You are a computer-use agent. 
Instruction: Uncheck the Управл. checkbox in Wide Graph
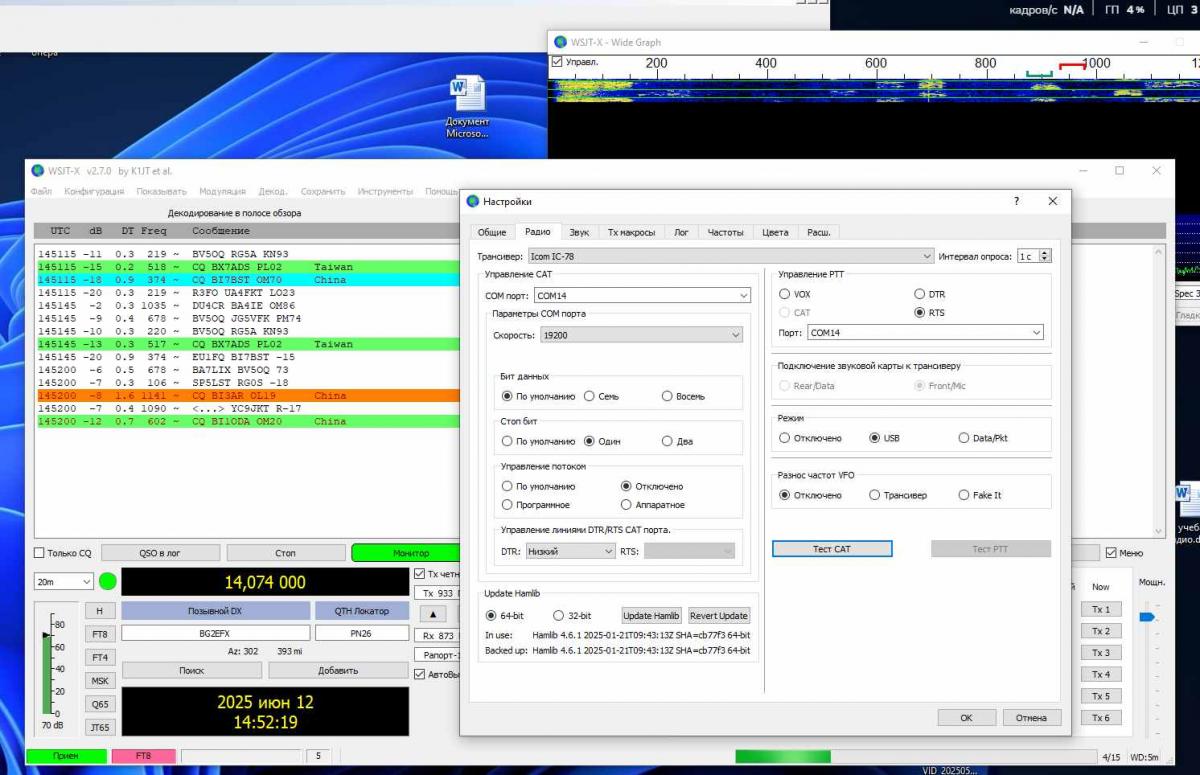[x=557, y=62]
